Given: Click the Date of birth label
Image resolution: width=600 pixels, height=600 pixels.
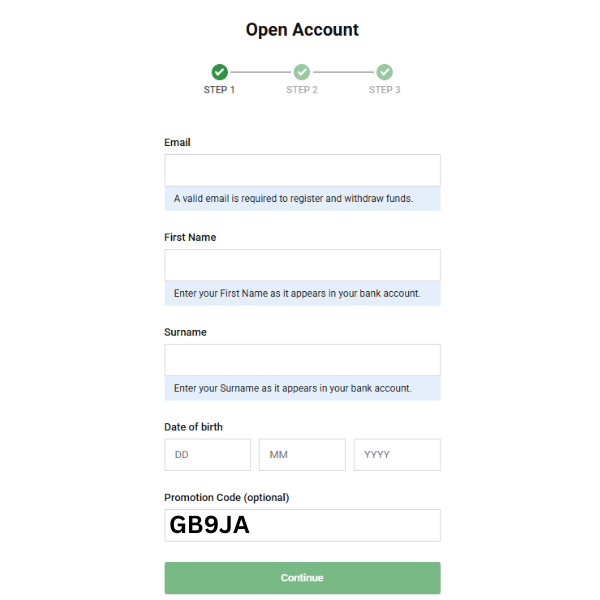Looking at the screenshot, I should tap(193, 427).
